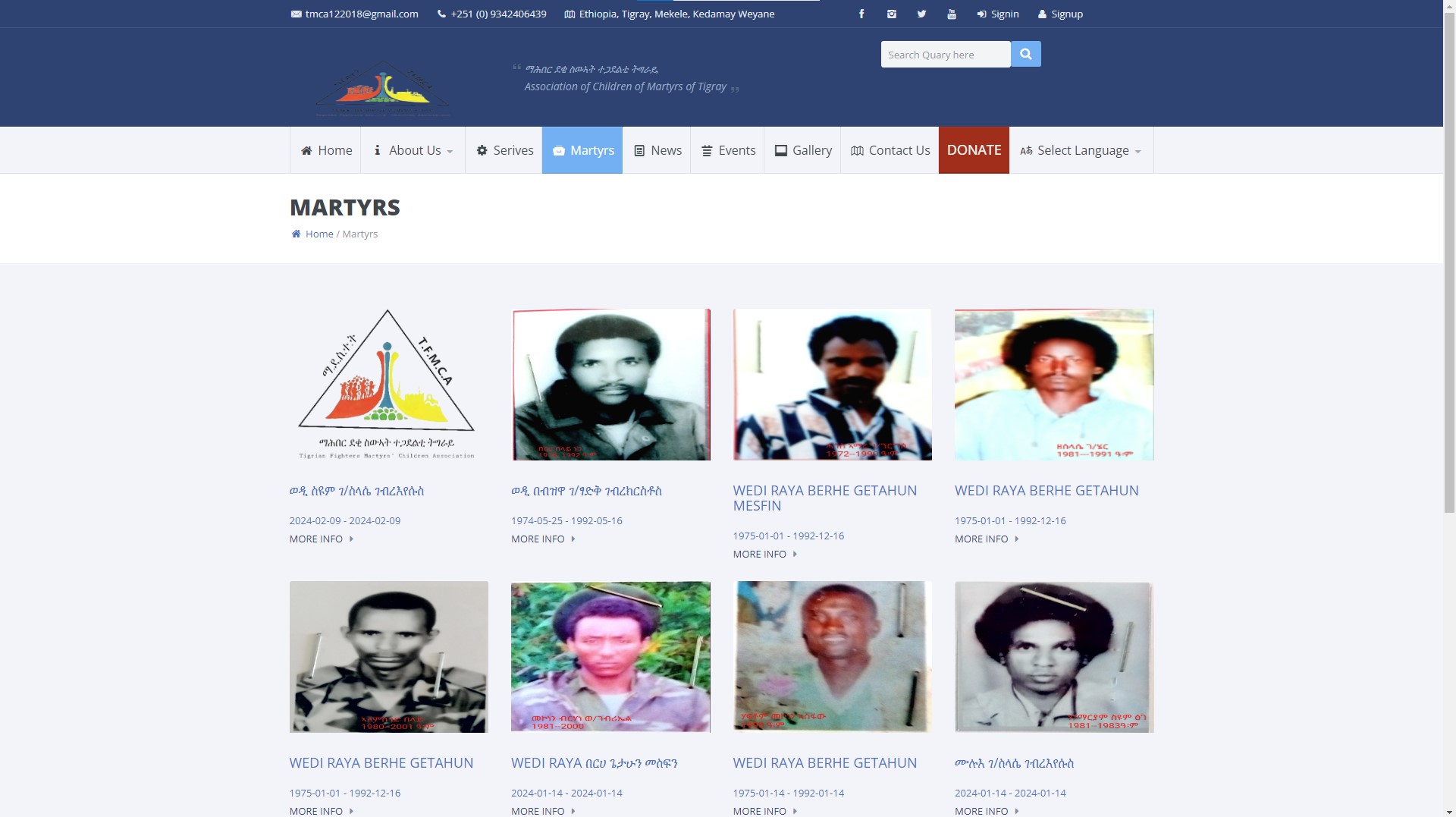Viewport: 1456px width, 817px height.
Task: Click the association logo in header
Action: coord(382,90)
